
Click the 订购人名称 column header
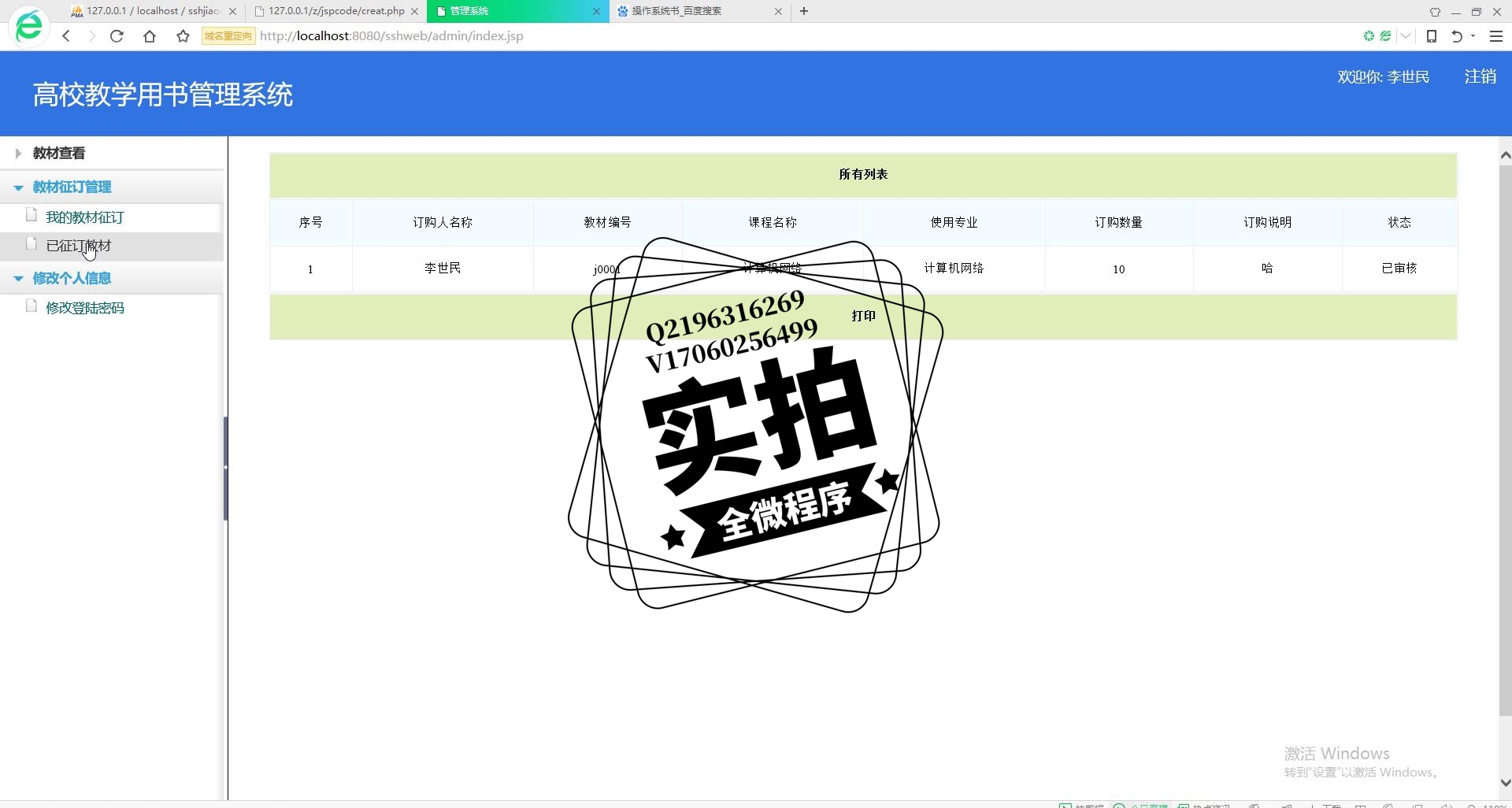443,222
